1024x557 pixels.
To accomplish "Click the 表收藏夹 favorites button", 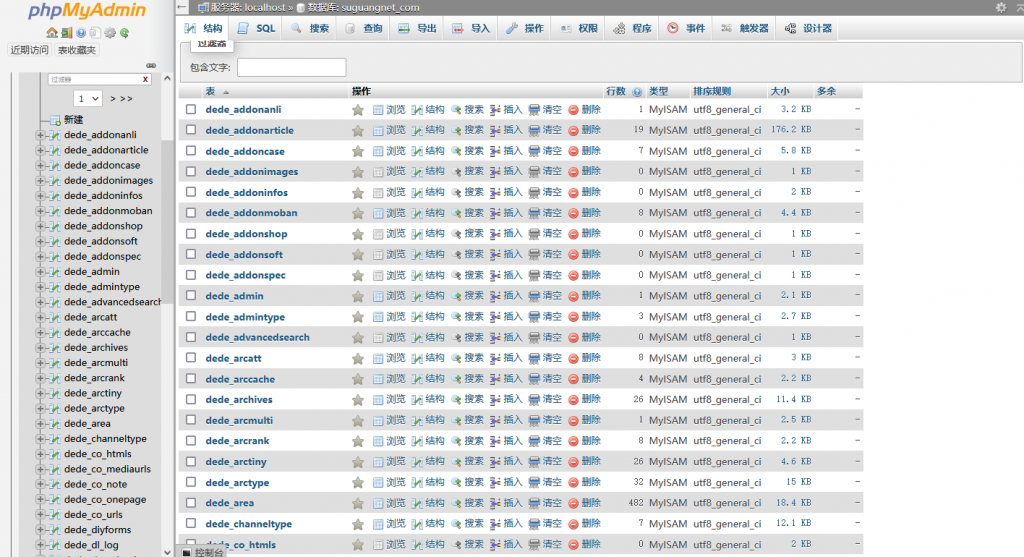I will (x=76, y=50).
